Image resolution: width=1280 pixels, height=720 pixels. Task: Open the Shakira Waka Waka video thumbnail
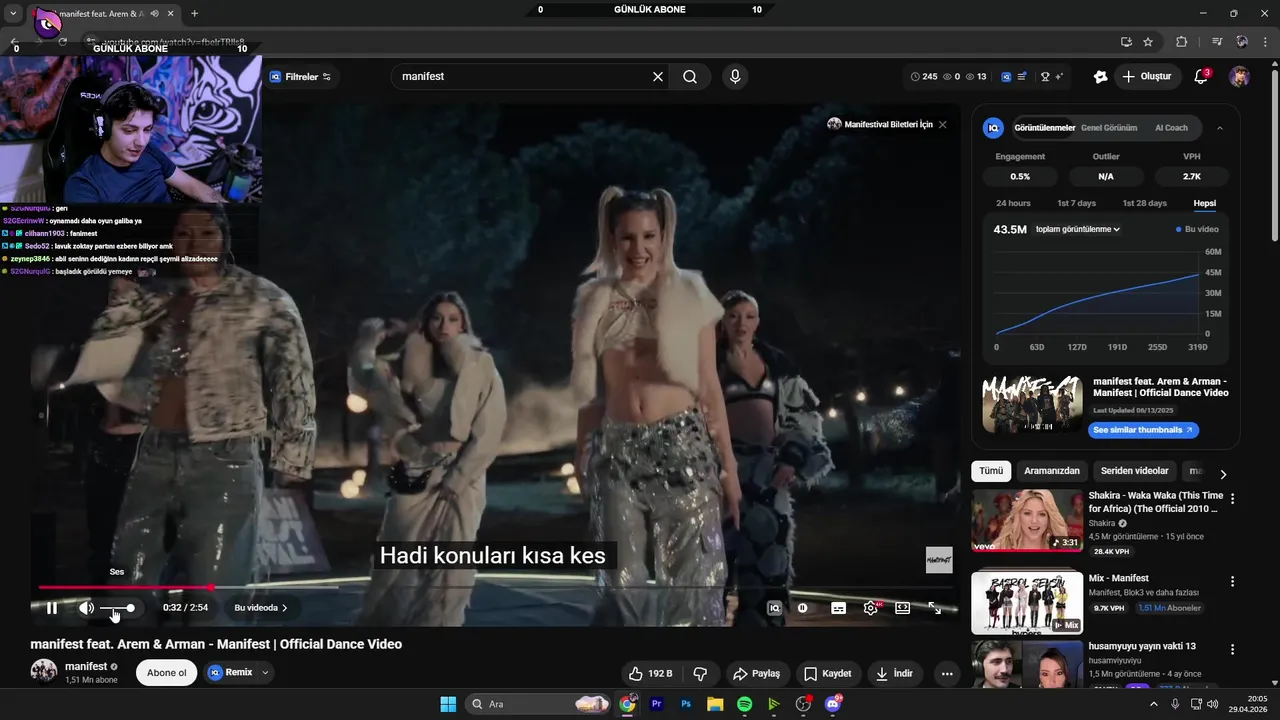point(1027,520)
